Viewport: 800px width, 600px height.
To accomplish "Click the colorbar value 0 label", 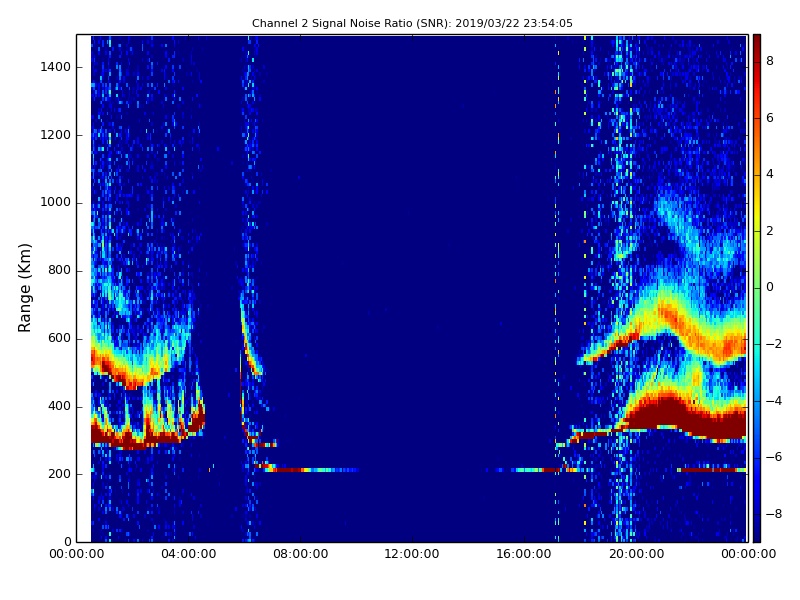I will pos(770,287).
